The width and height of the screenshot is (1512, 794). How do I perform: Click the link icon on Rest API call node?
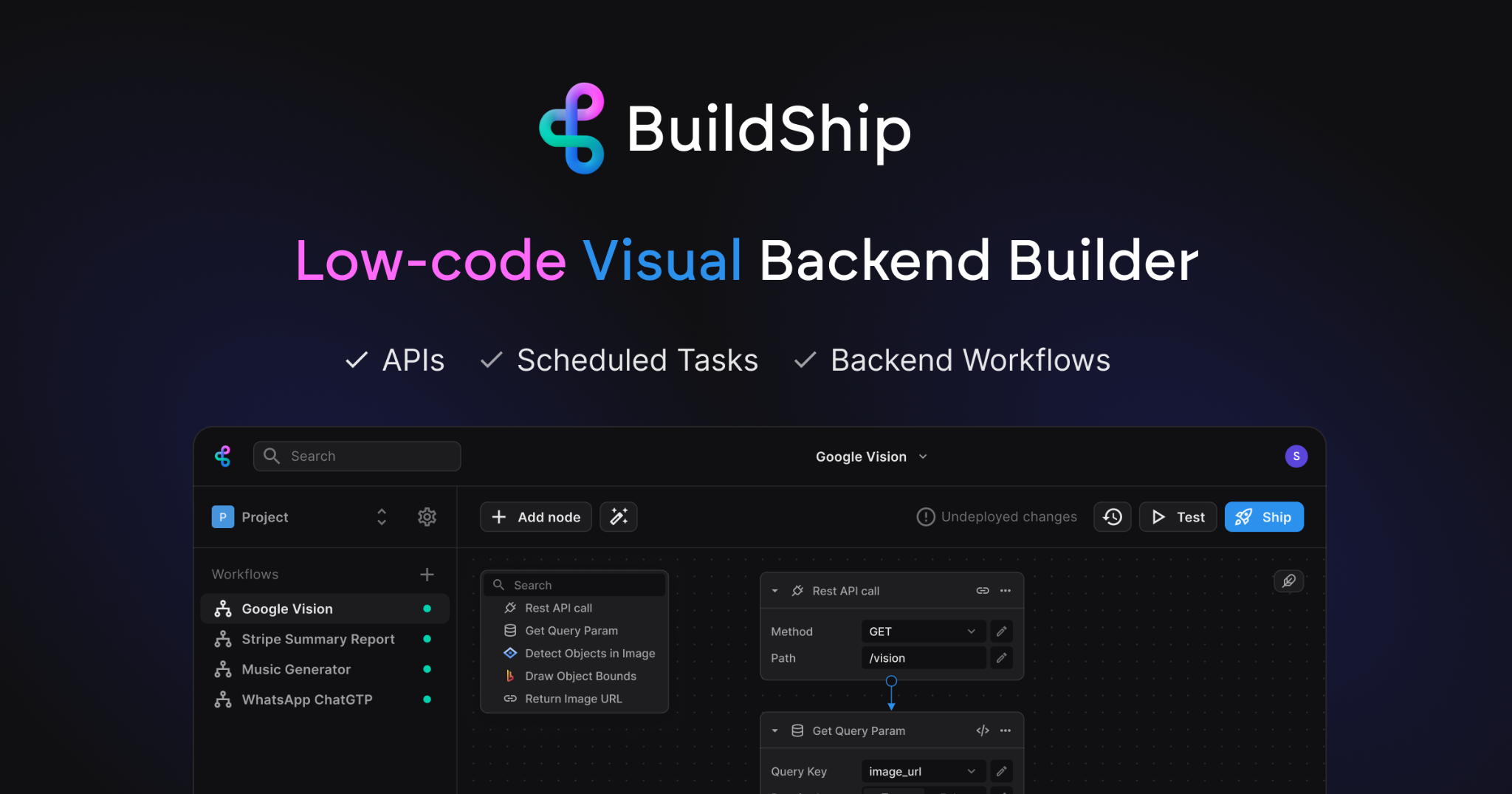click(x=983, y=590)
